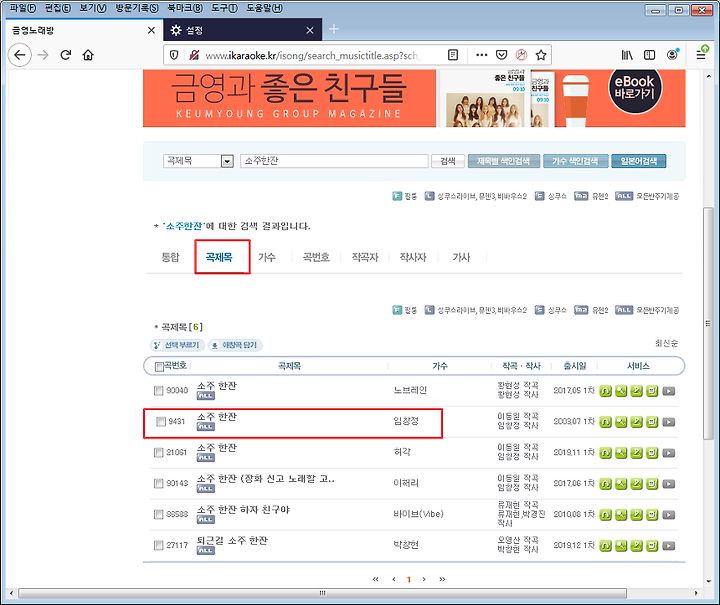Check the box for song 86588
The image size is (720, 605).
pos(159,514)
